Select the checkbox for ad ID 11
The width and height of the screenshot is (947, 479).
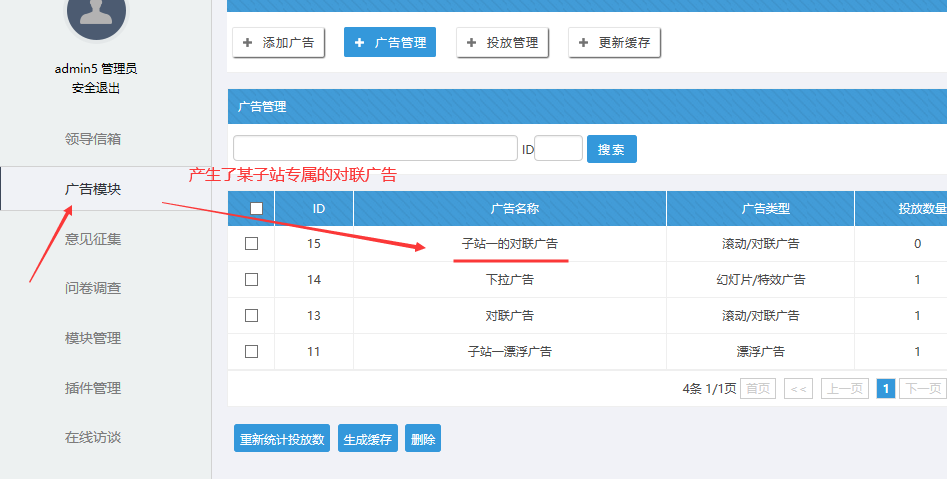pyautogui.click(x=251, y=351)
